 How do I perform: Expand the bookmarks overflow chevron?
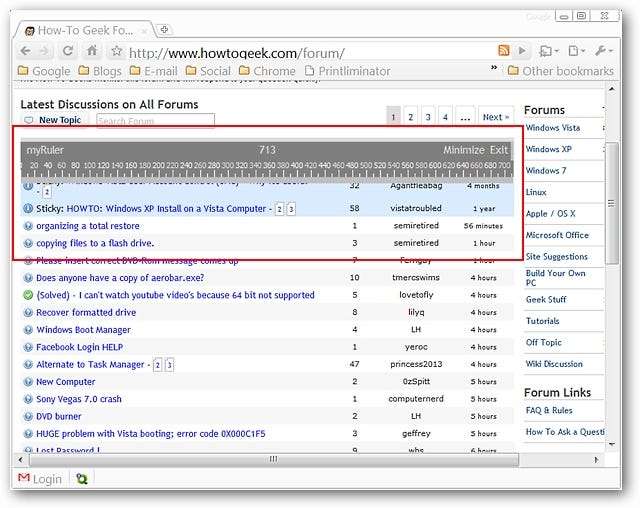494,70
